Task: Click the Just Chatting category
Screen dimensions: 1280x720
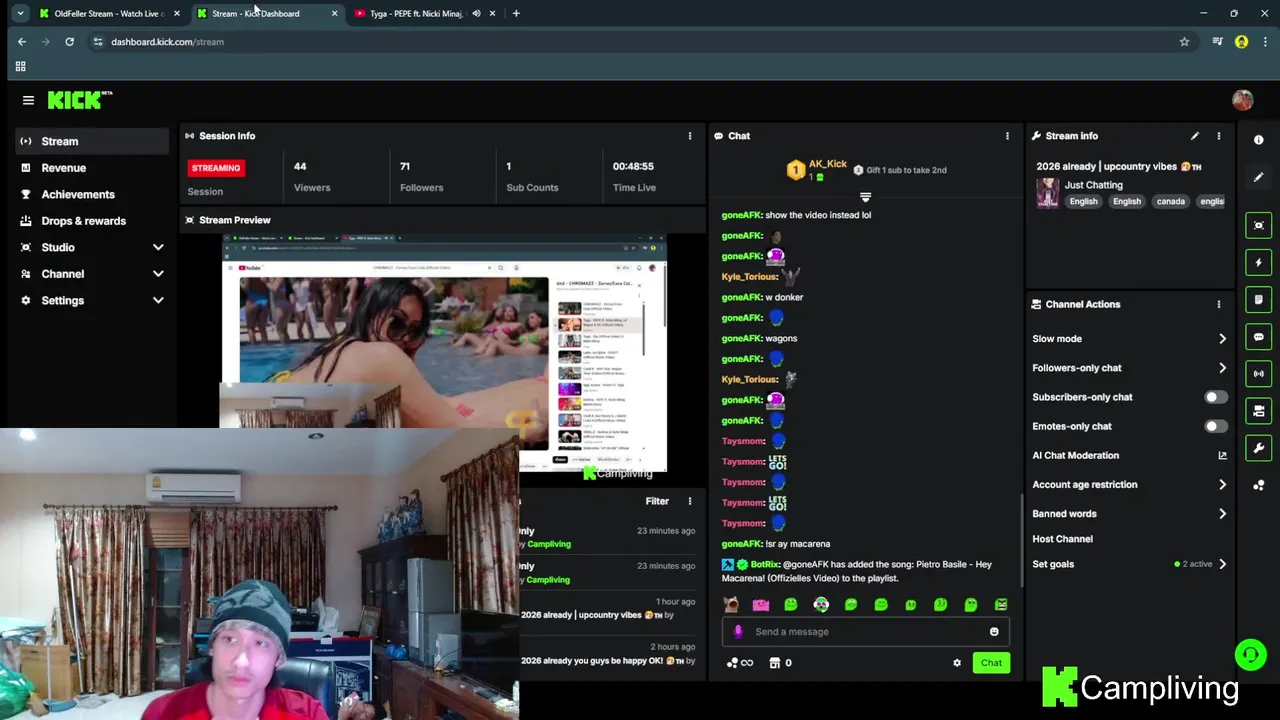Action: pos(1093,185)
